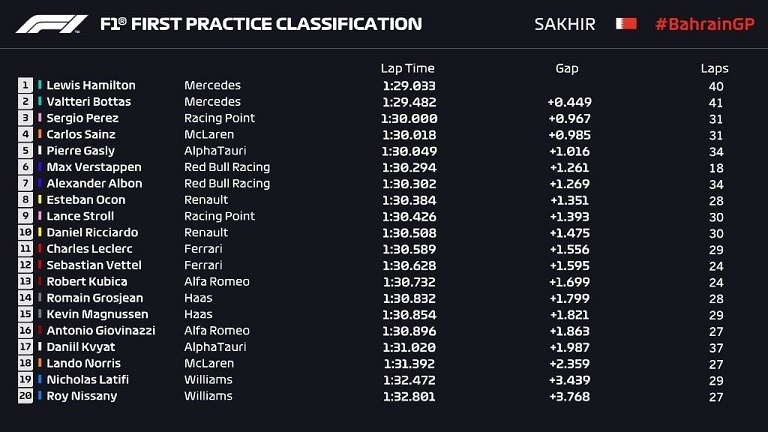Image resolution: width=768 pixels, height=432 pixels.
Task: Click the Mercedes team color bar for Hamilton
Action: (x=40, y=85)
